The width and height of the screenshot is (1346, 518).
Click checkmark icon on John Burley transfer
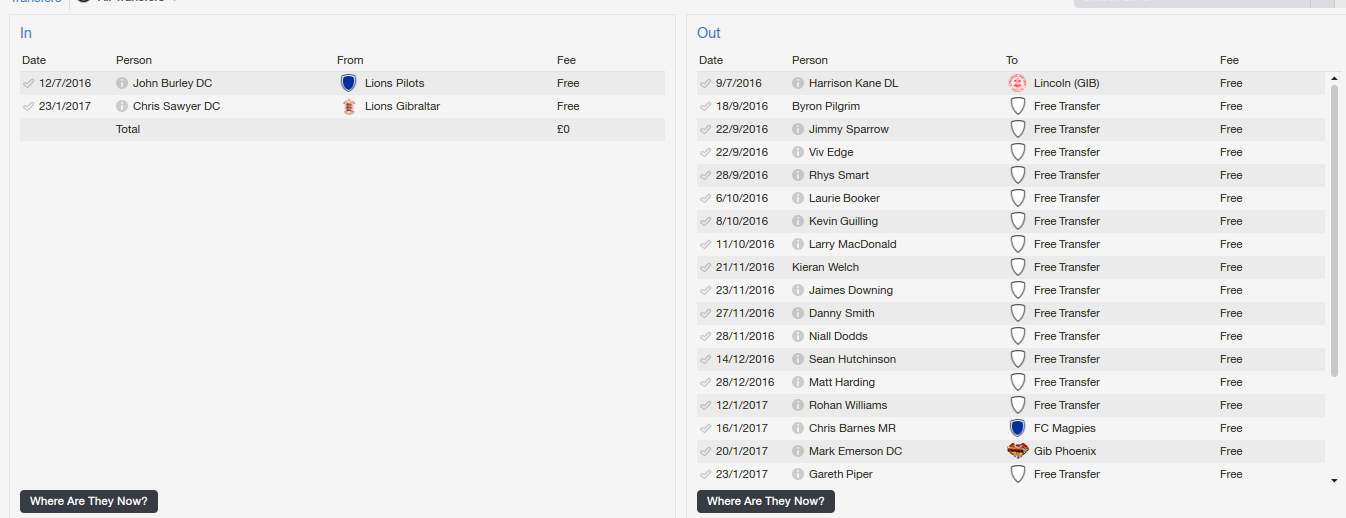(28, 83)
